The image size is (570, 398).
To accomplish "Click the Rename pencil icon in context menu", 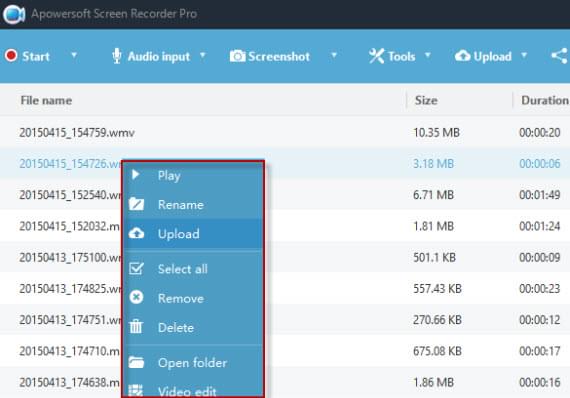I will 136,204.
